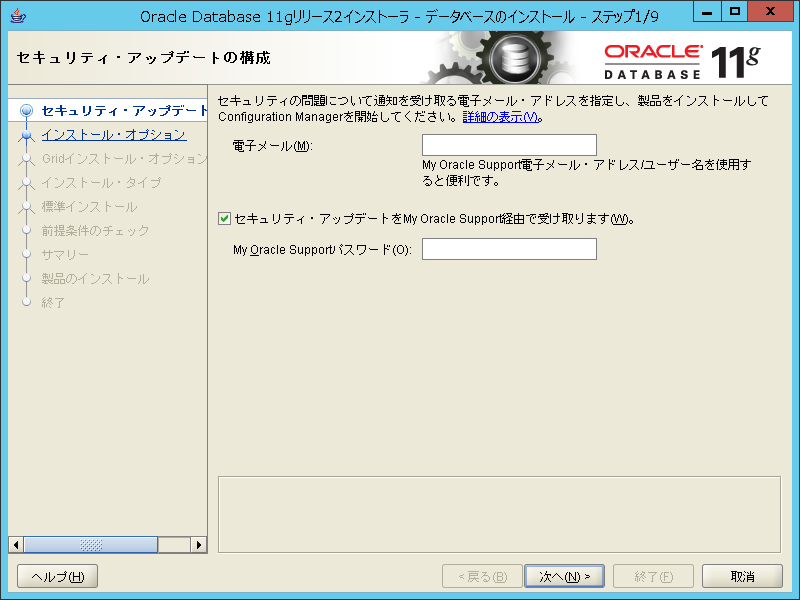Click the ヘルプ(H) button
800x600 pixels.
58,577
